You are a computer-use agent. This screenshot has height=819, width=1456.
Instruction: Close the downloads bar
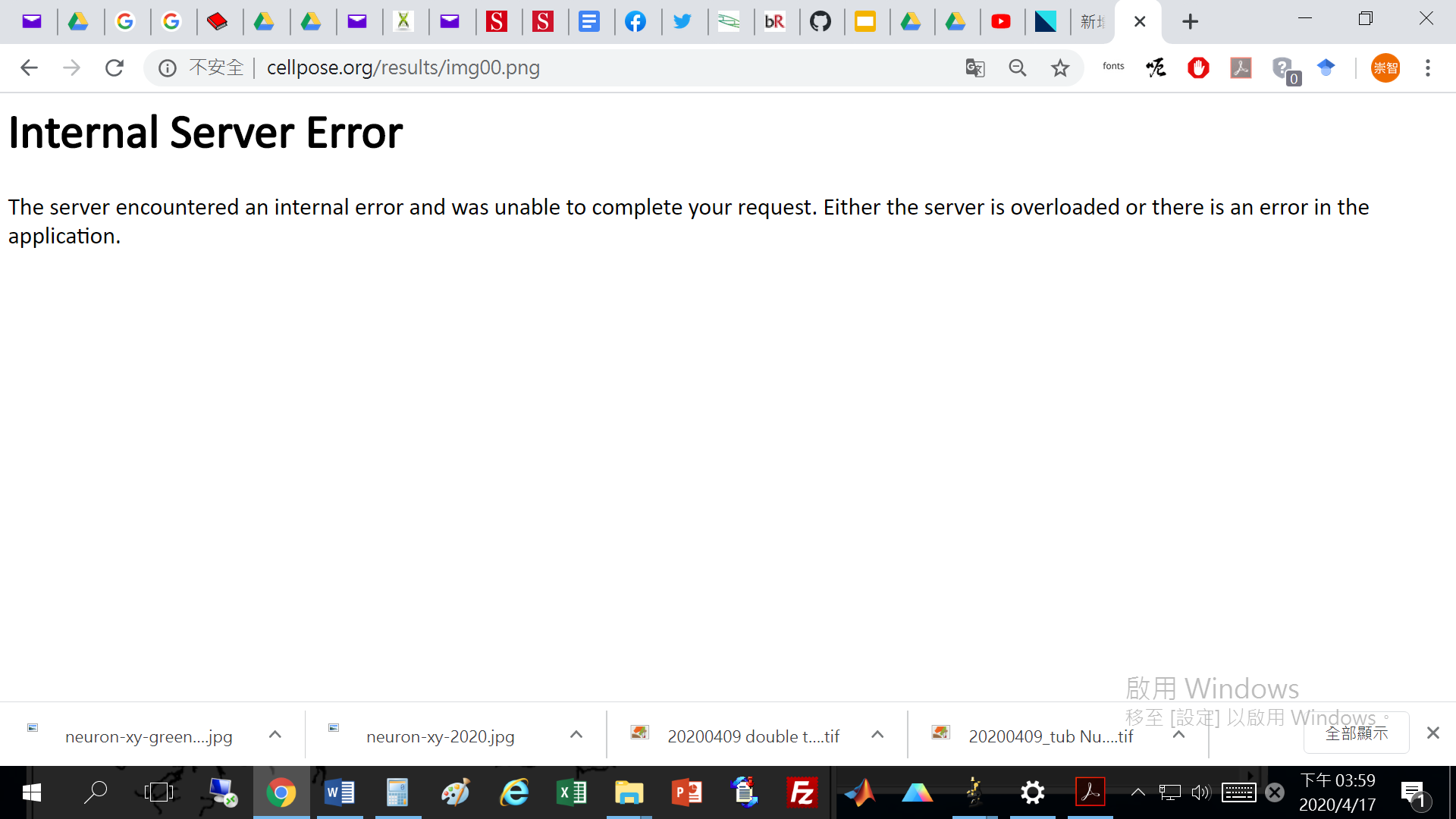[x=1433, y=733]
